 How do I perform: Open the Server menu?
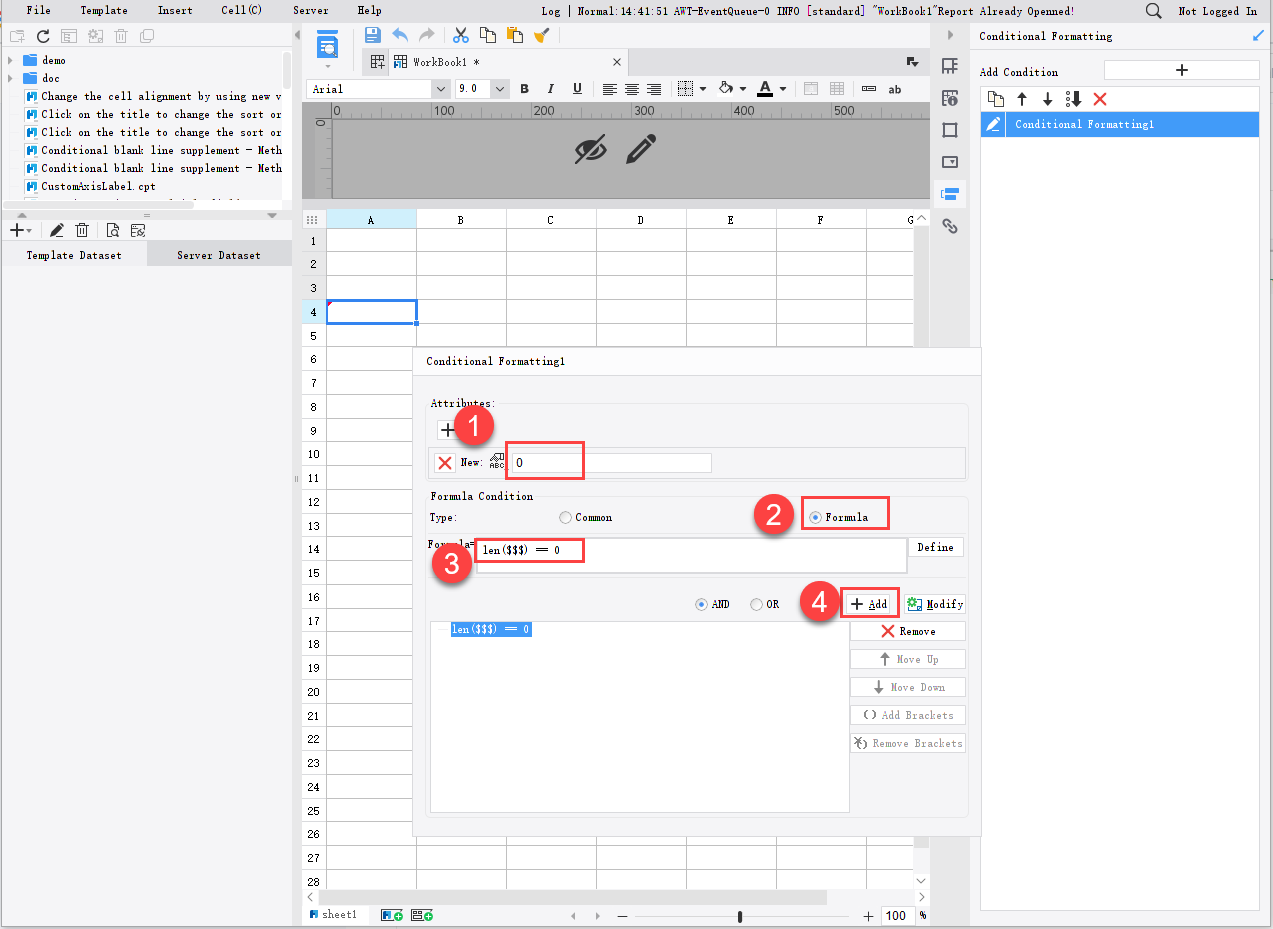tap(310, 11)
